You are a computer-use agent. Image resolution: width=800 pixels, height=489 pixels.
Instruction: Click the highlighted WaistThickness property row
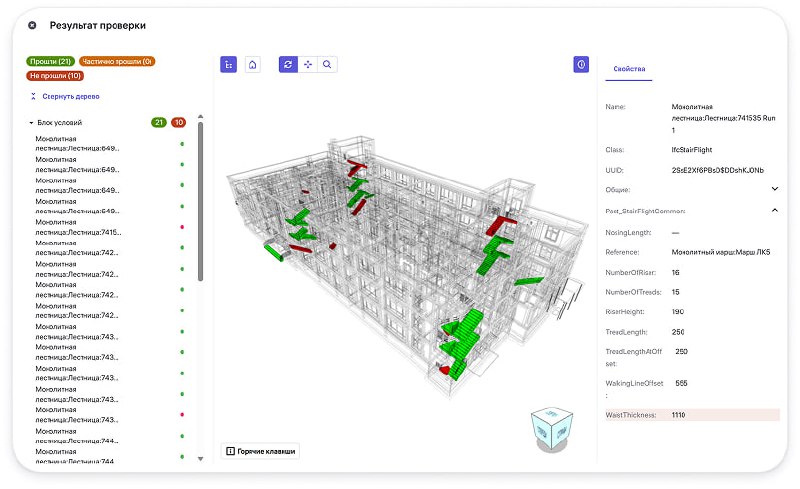pos(692,414)
